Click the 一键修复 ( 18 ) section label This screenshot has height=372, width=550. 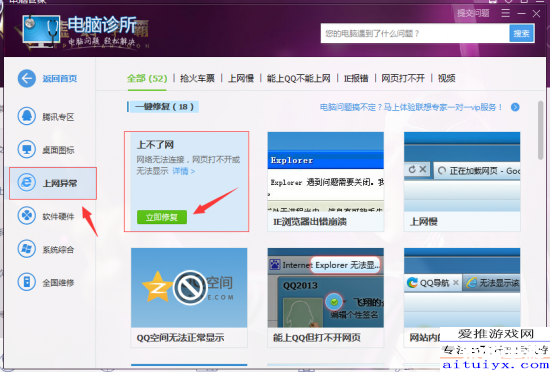pyautogui.click(x=164, y=107)
